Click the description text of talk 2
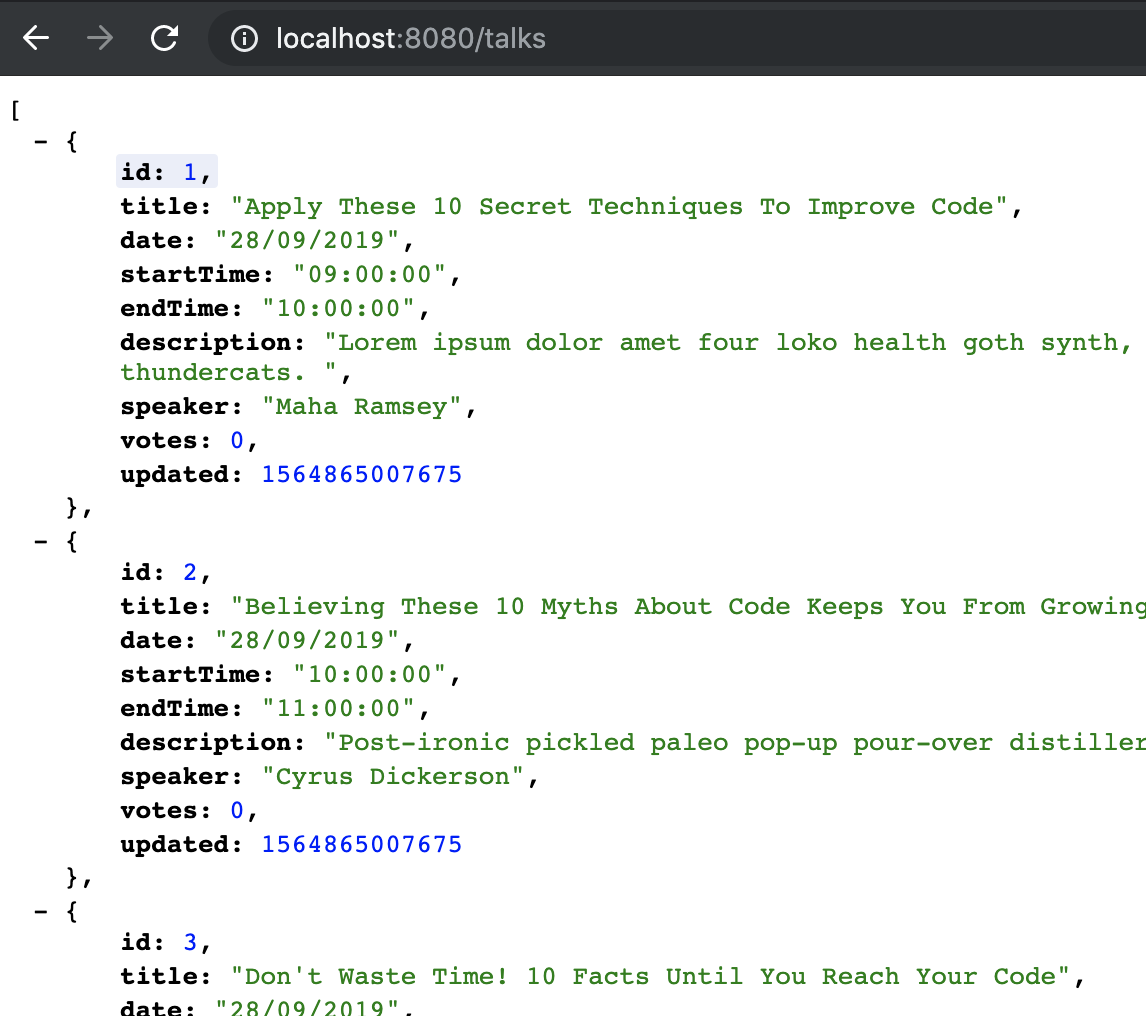Viewport: 1146px width, 1016px height. pos(700,742)
